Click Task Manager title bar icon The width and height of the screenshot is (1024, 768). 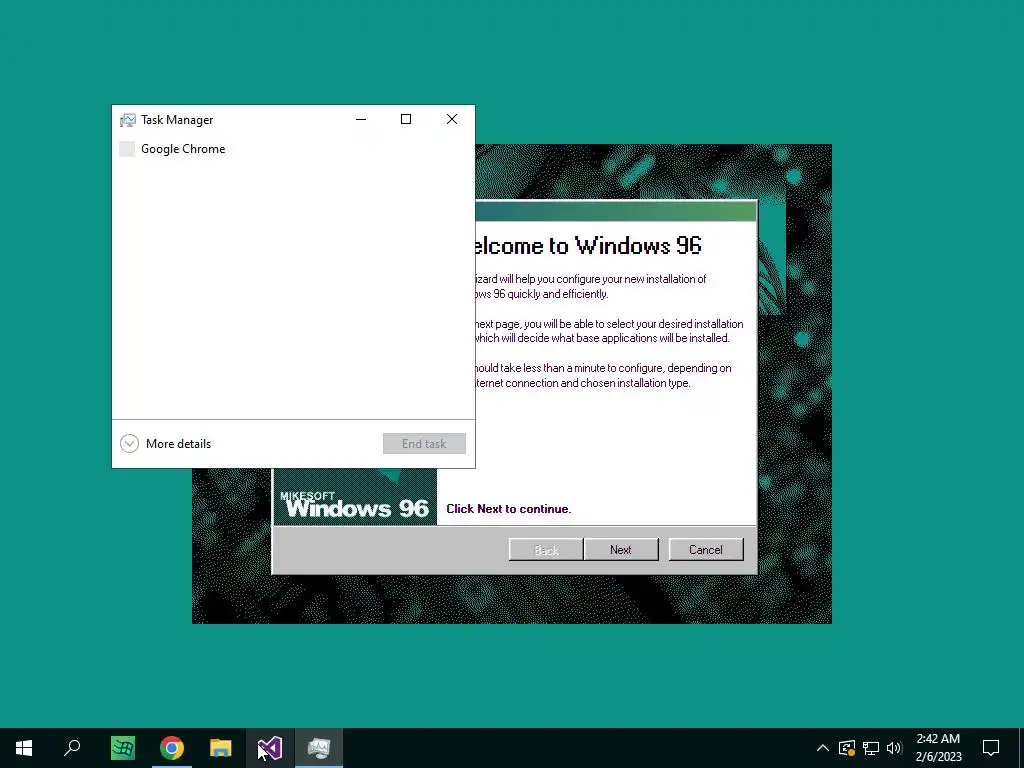tap(128, 120)
